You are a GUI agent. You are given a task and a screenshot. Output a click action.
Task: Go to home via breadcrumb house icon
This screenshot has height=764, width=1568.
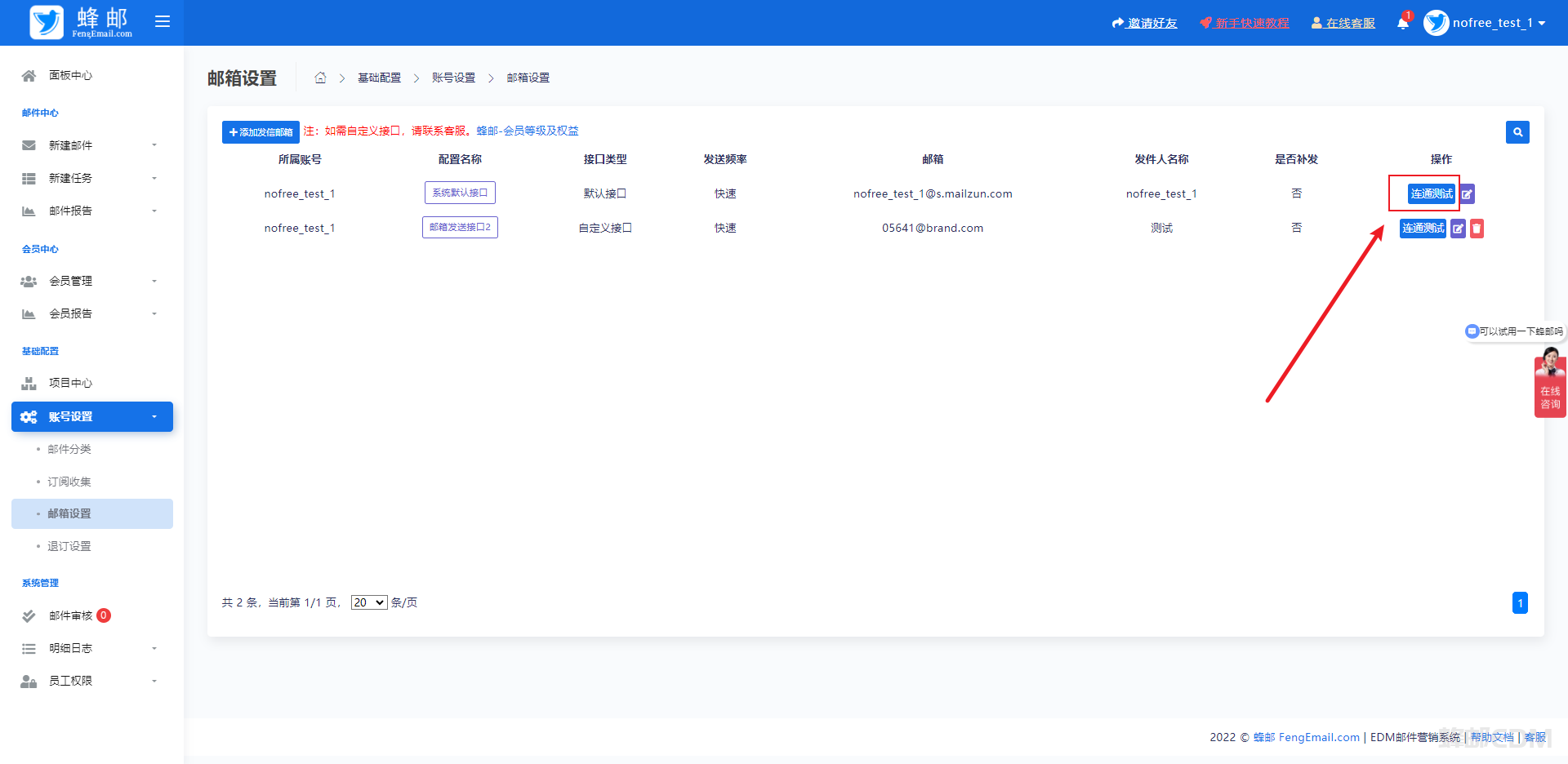(x=320, y=78)
